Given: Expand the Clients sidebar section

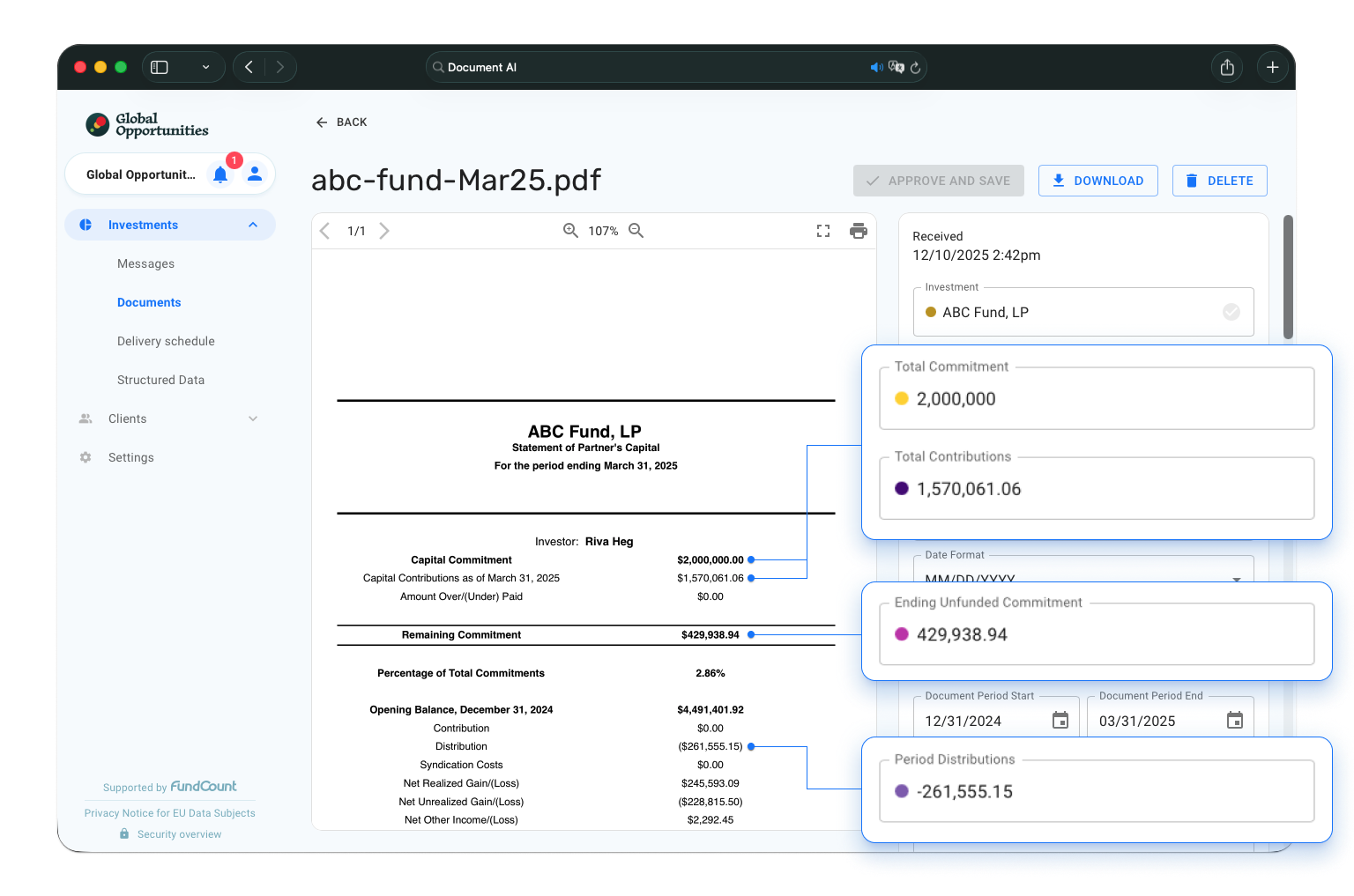Looking at the screenshot, I should (253, 418).
